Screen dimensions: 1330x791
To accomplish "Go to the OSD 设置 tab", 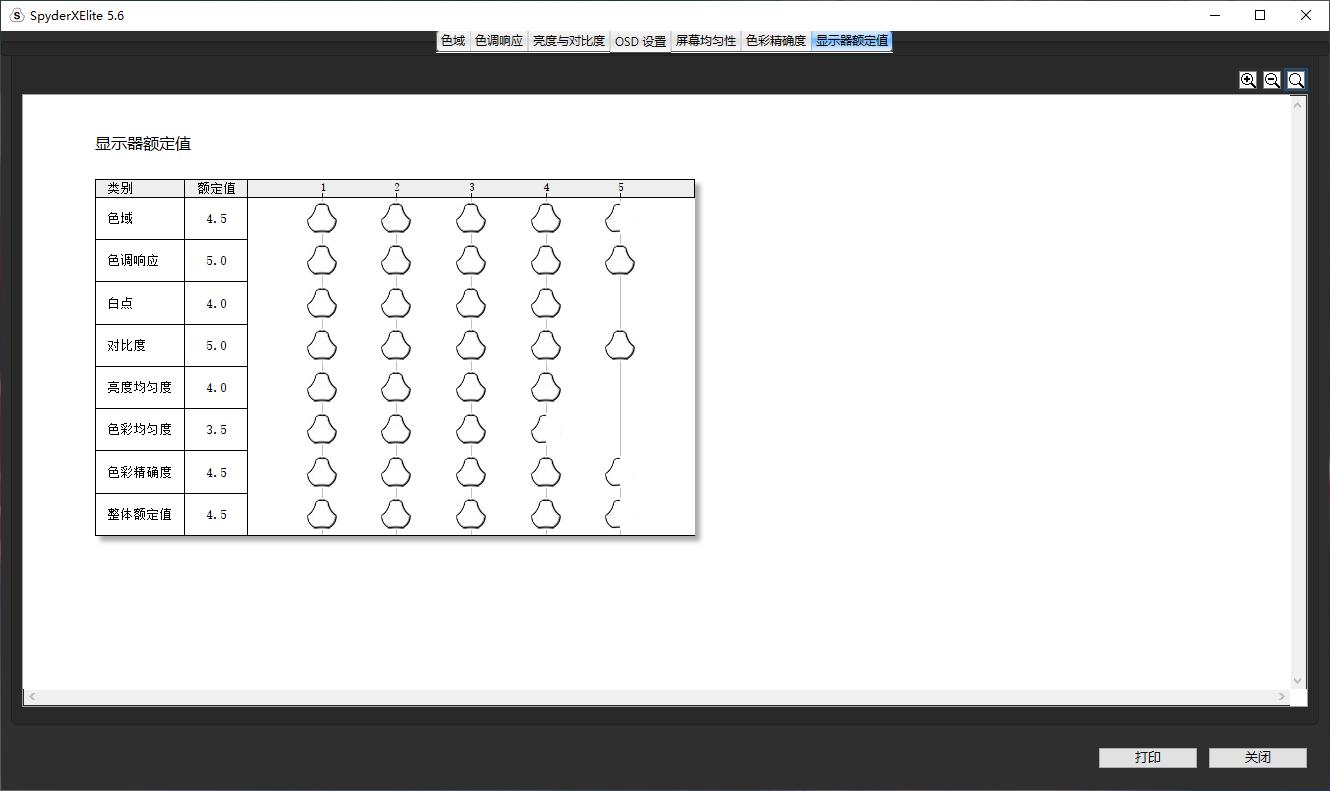I will (x=640, y=42).
